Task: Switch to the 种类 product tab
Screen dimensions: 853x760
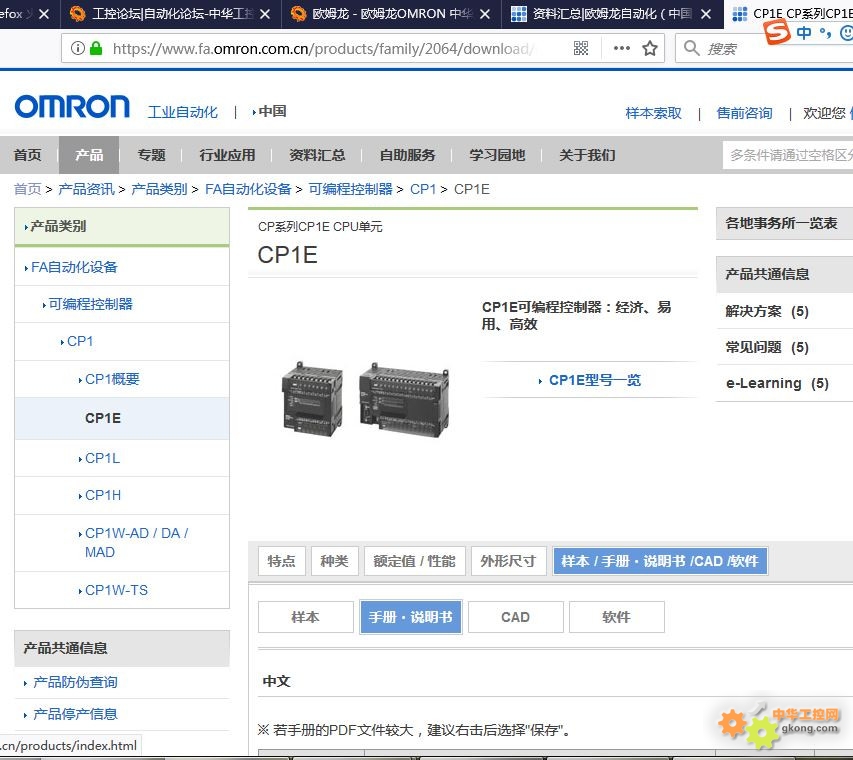Action: (335, 561)
